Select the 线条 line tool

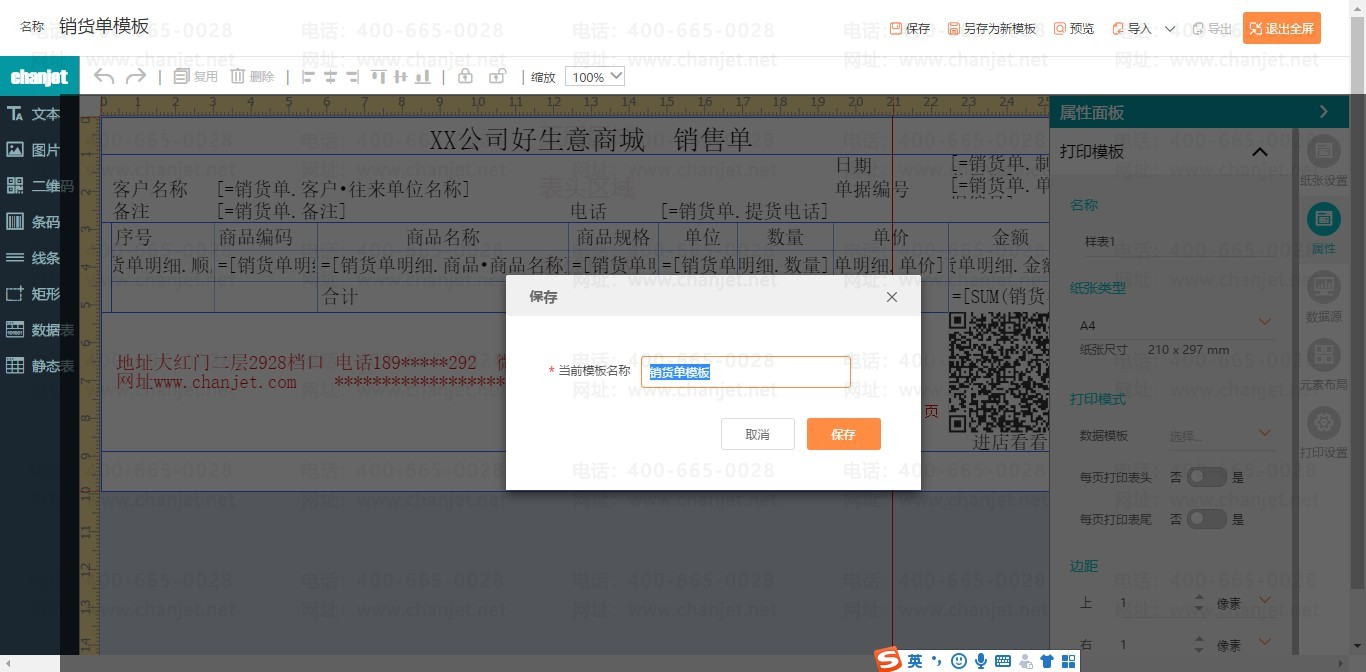point(33,258)
